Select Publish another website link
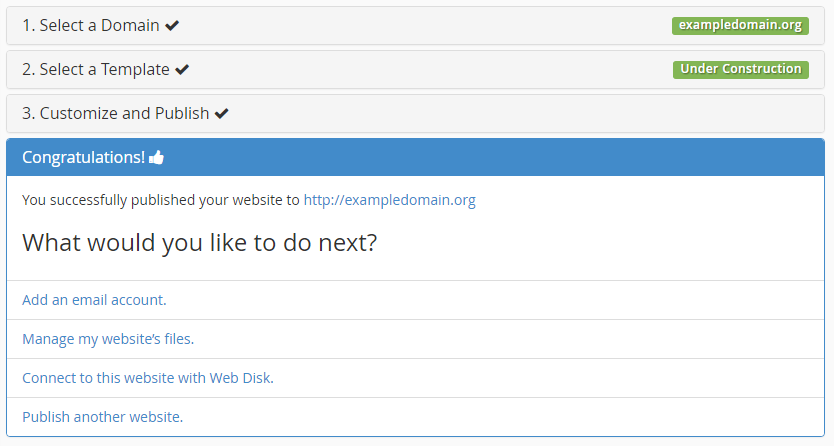Image resolution: width=834 pixels, height=446 pixels. (103, 417)
